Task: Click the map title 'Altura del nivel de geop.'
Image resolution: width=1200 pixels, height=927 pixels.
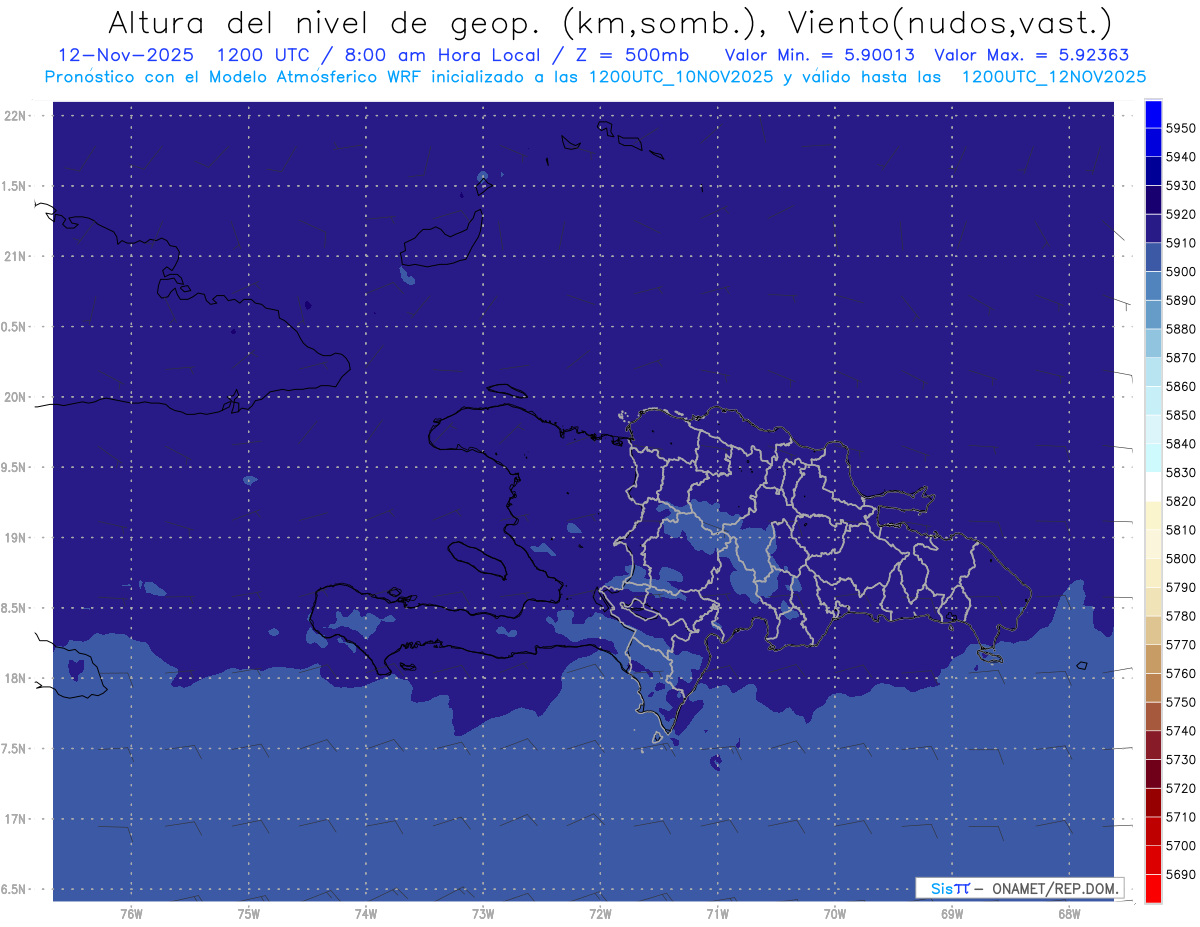Action: pyautogui.click(x=324, y=23)
